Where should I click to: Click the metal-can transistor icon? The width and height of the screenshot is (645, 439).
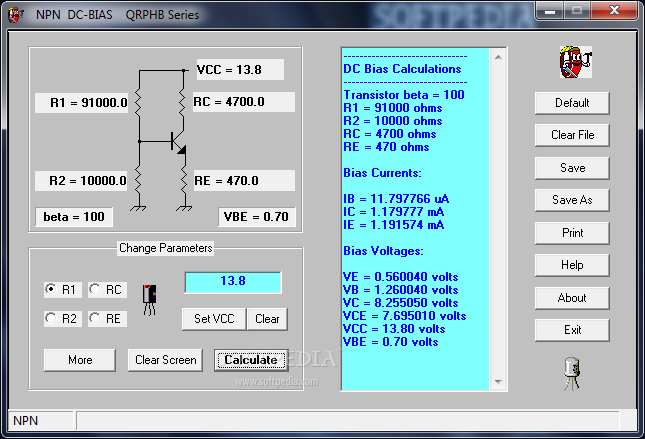tap(572, 374)
